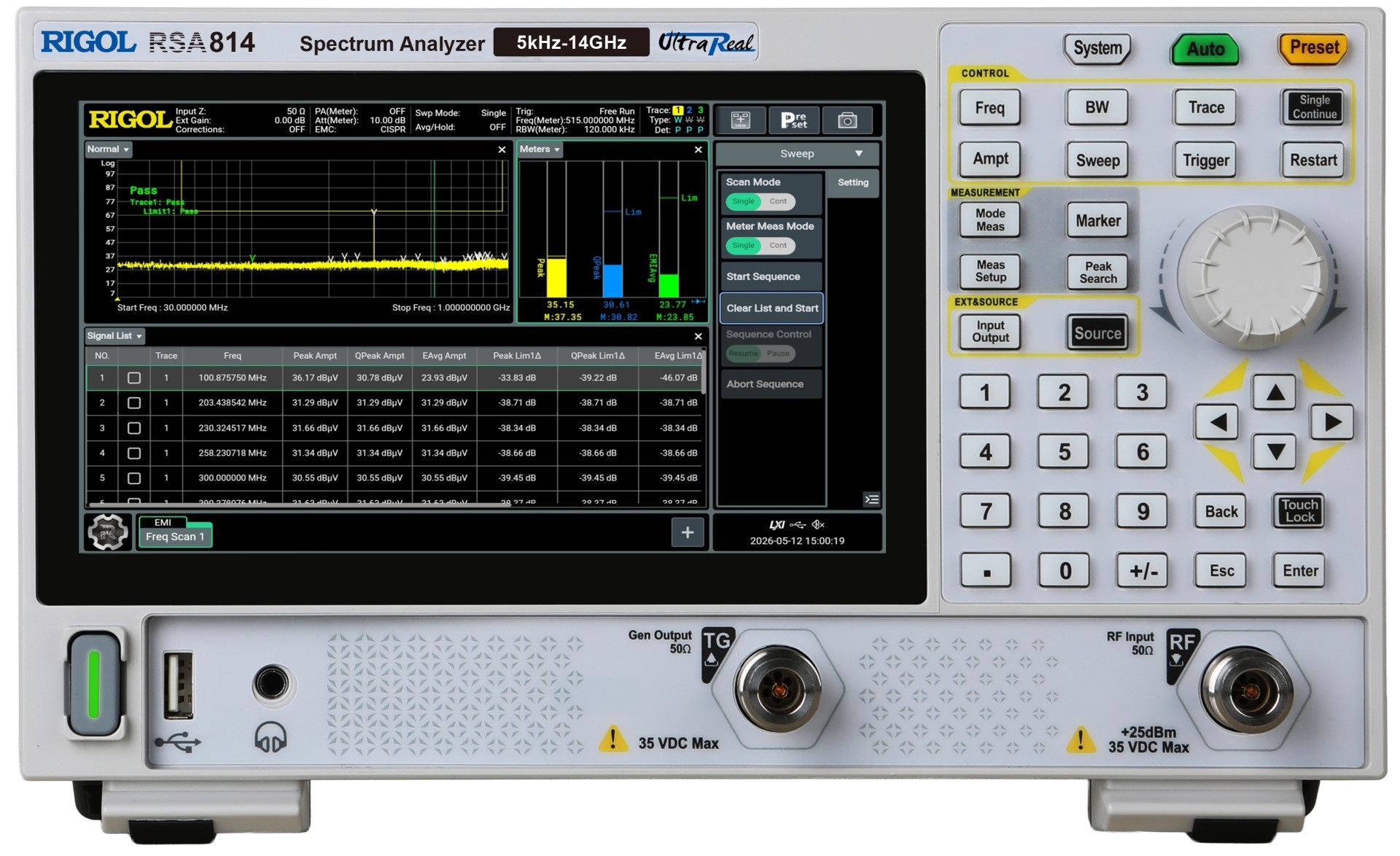Collapse the side menu with the list icon

(871, 499)
